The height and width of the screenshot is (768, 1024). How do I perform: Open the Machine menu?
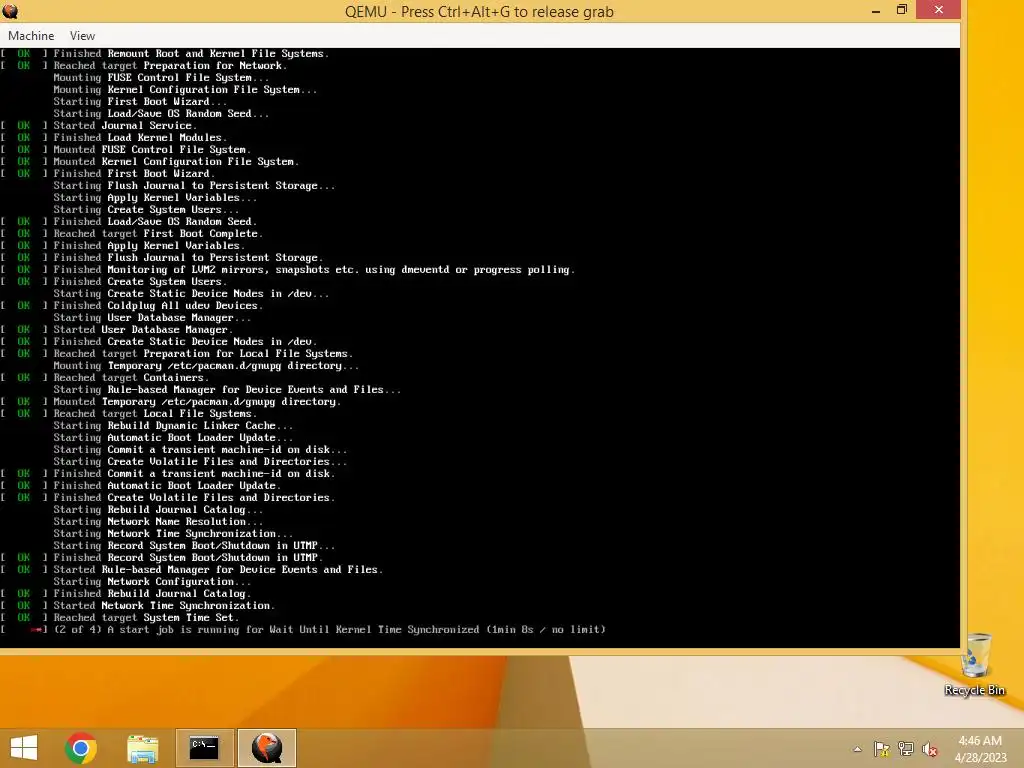tap(31, 36)
